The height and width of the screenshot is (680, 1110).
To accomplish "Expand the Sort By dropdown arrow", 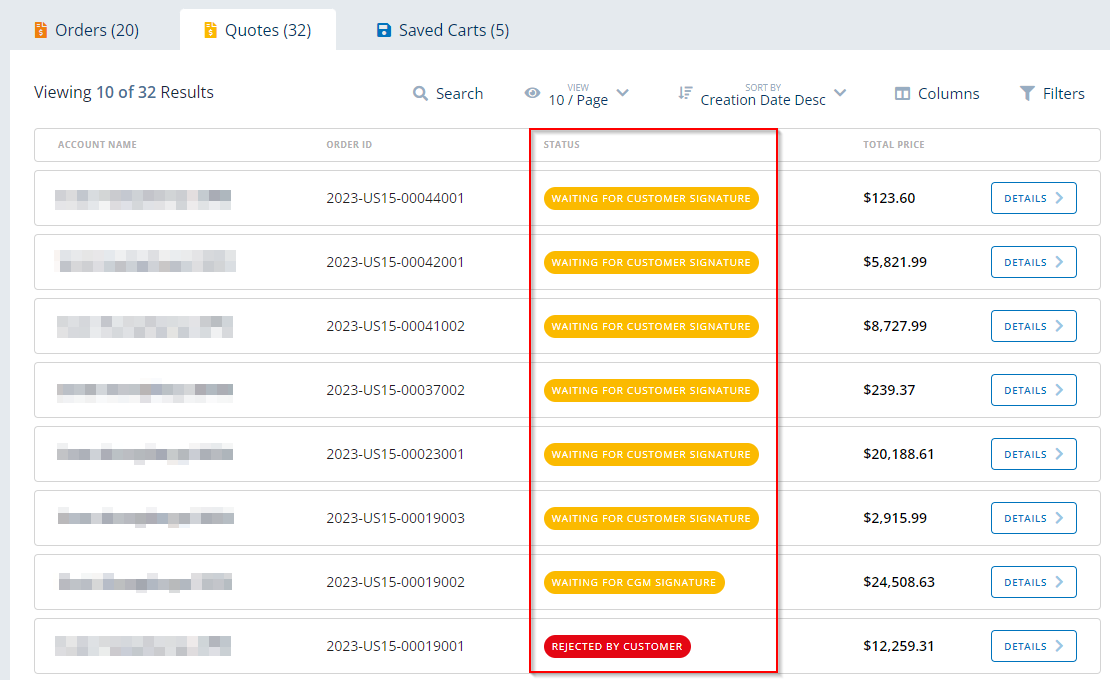I will click(x=840, y=93).
